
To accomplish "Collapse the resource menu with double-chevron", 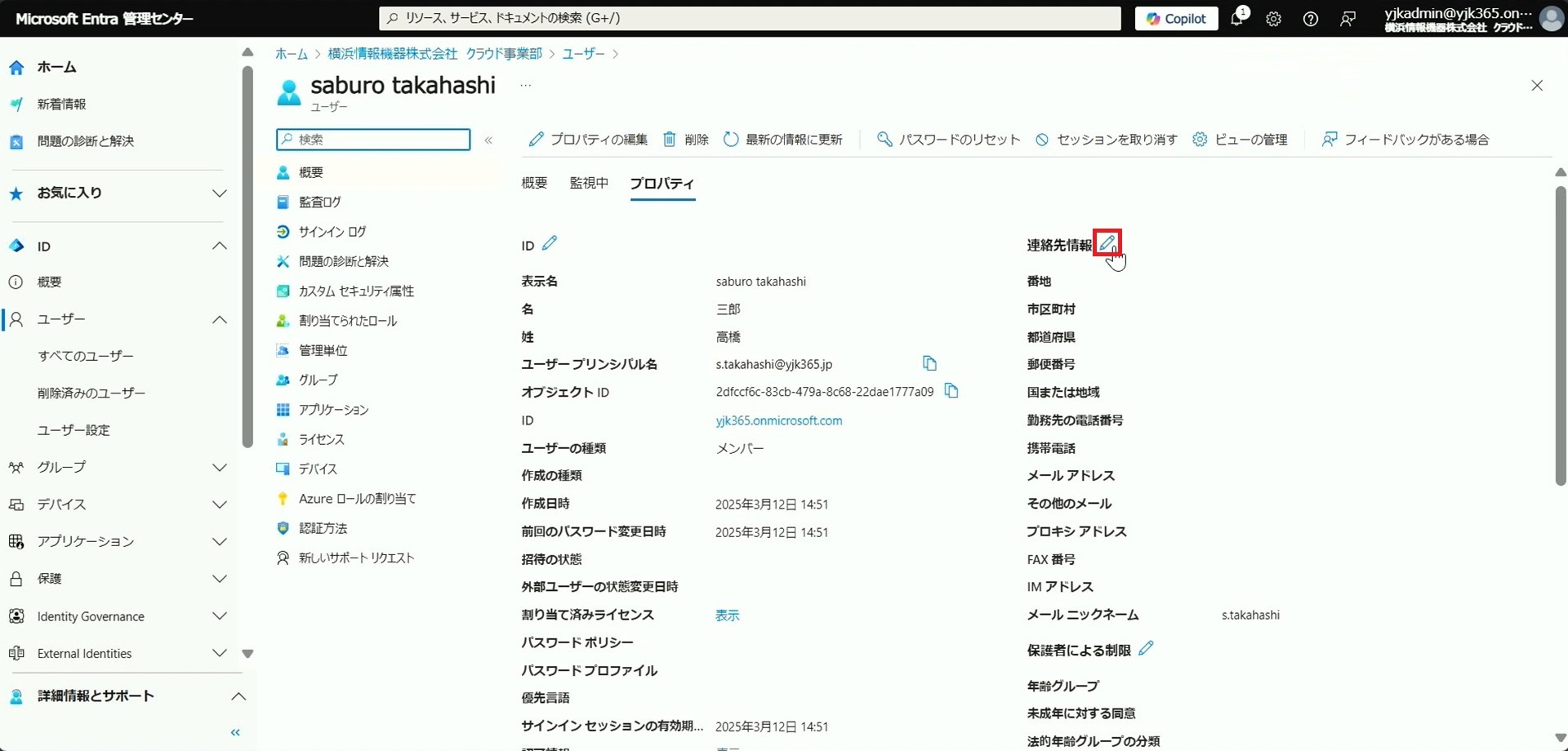I will [x=488, y=140].
